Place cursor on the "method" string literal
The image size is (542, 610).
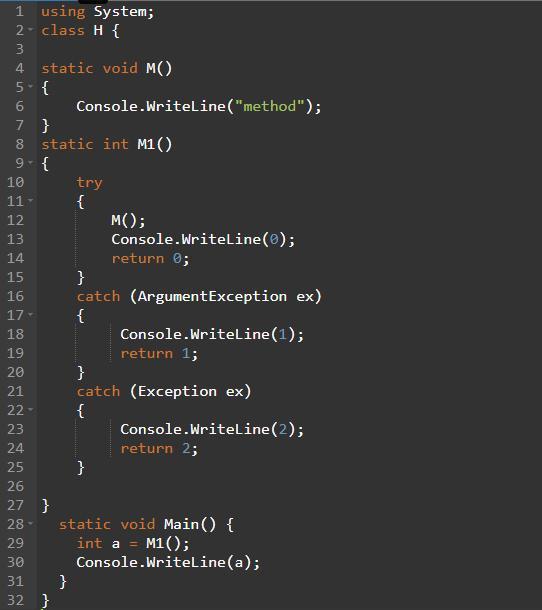point(270,106)
